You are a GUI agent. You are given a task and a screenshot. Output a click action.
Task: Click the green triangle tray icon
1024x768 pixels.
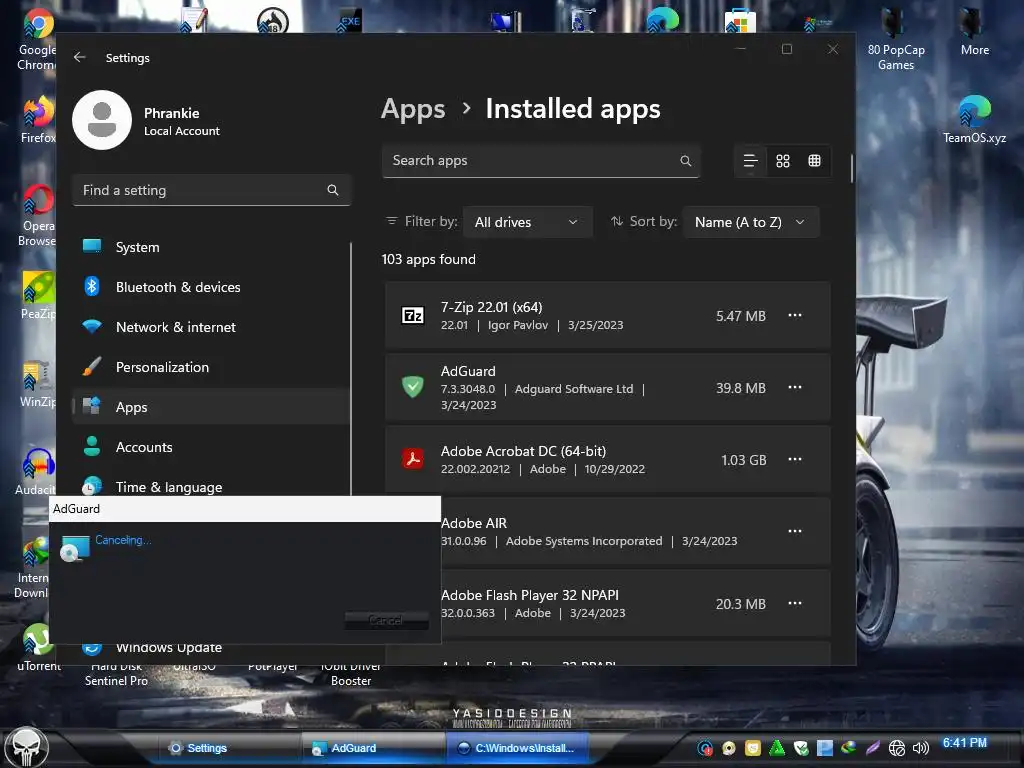coord(777,748)
